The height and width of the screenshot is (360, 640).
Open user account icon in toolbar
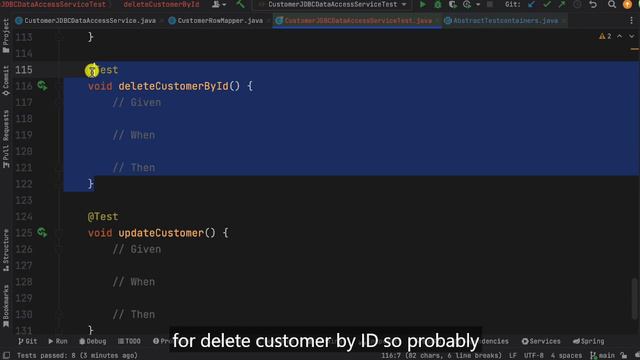pyautogui.click(x=219, y=4)
